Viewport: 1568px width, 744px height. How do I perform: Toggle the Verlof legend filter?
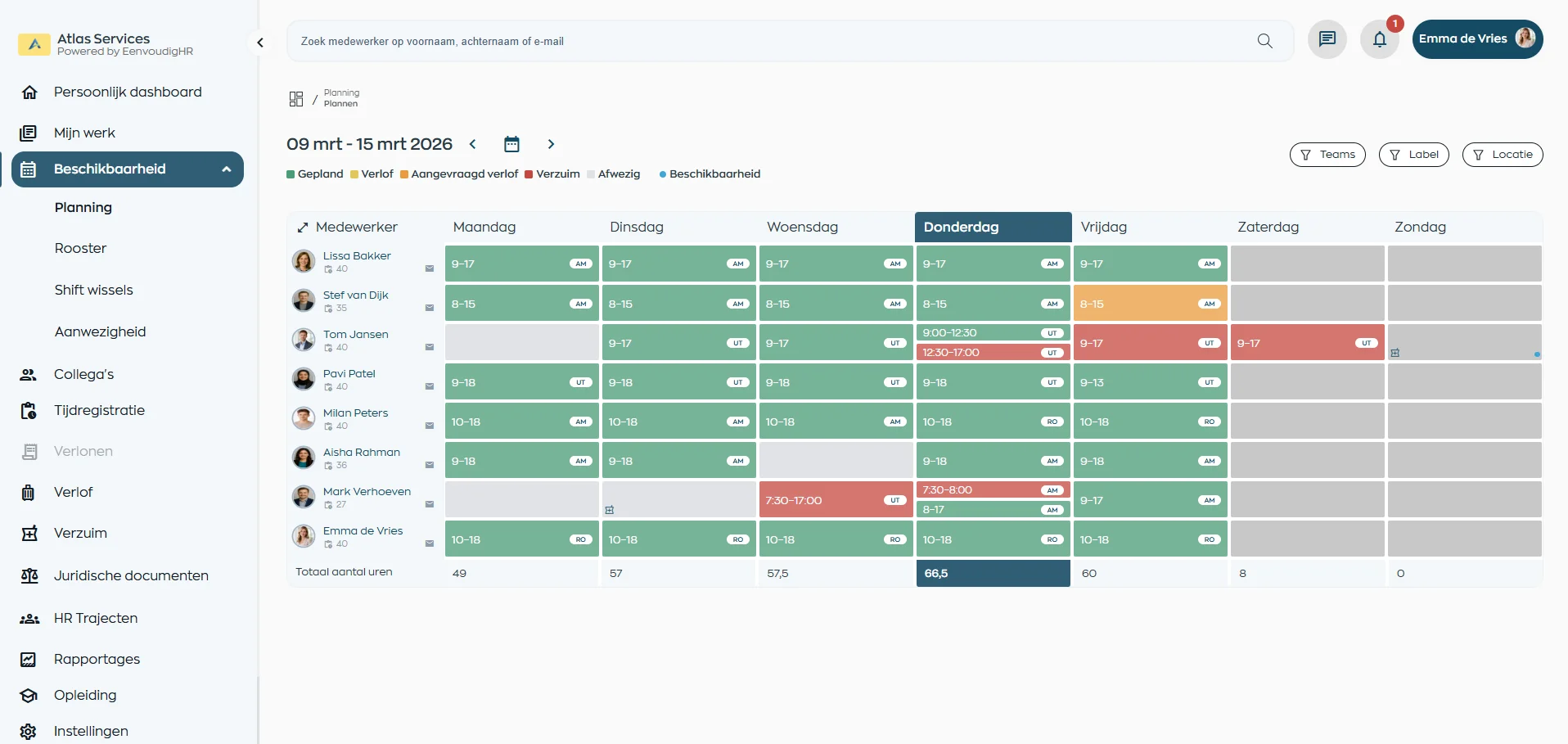(x=372, y=174)
